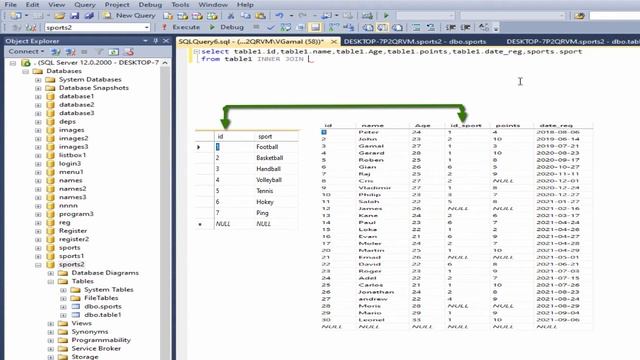Switch to dbo.sports tab
This screenshot has width=640, height=360.
(415, 42)
